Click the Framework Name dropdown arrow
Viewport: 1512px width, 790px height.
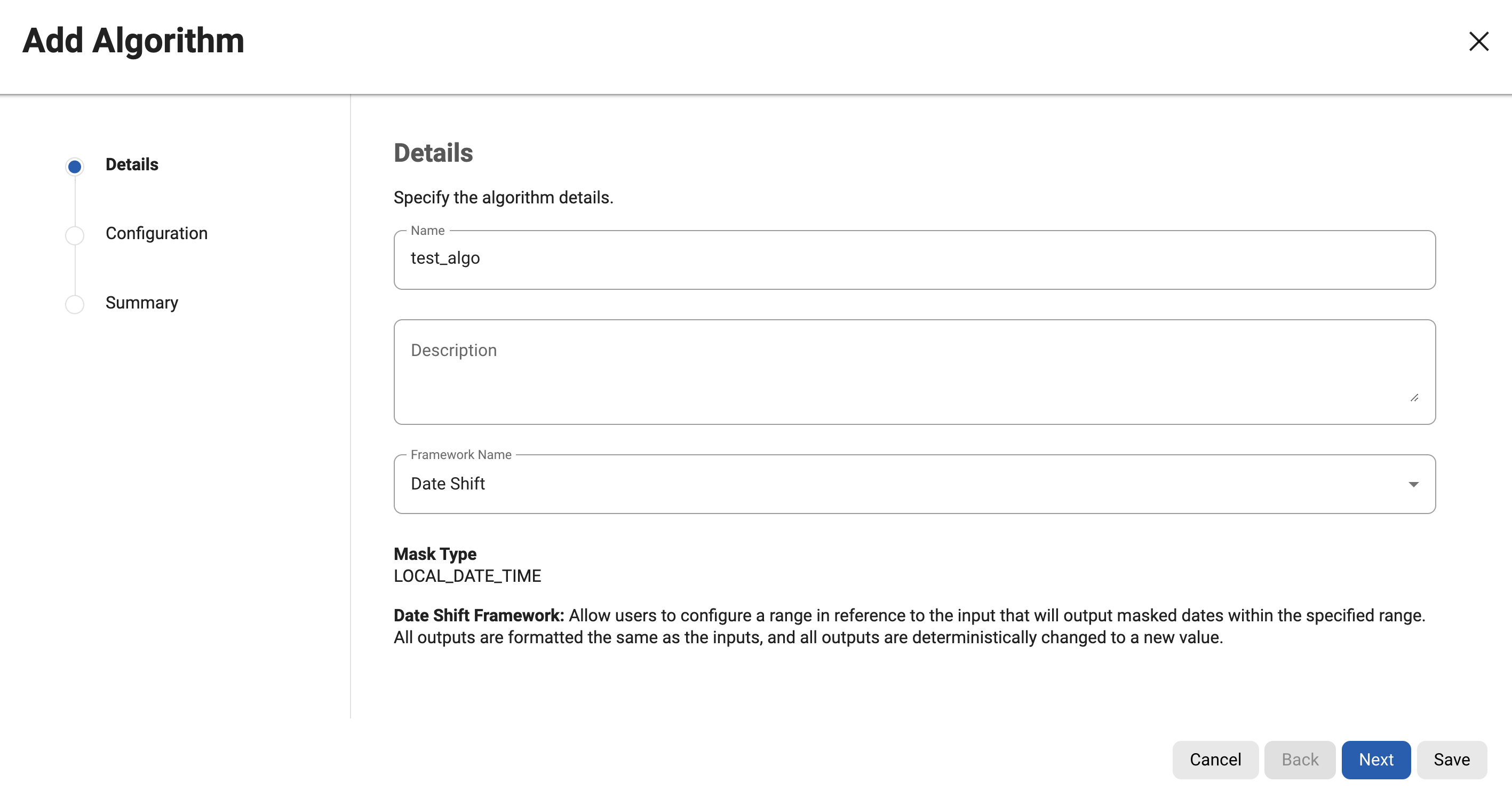coord(1413,484)
